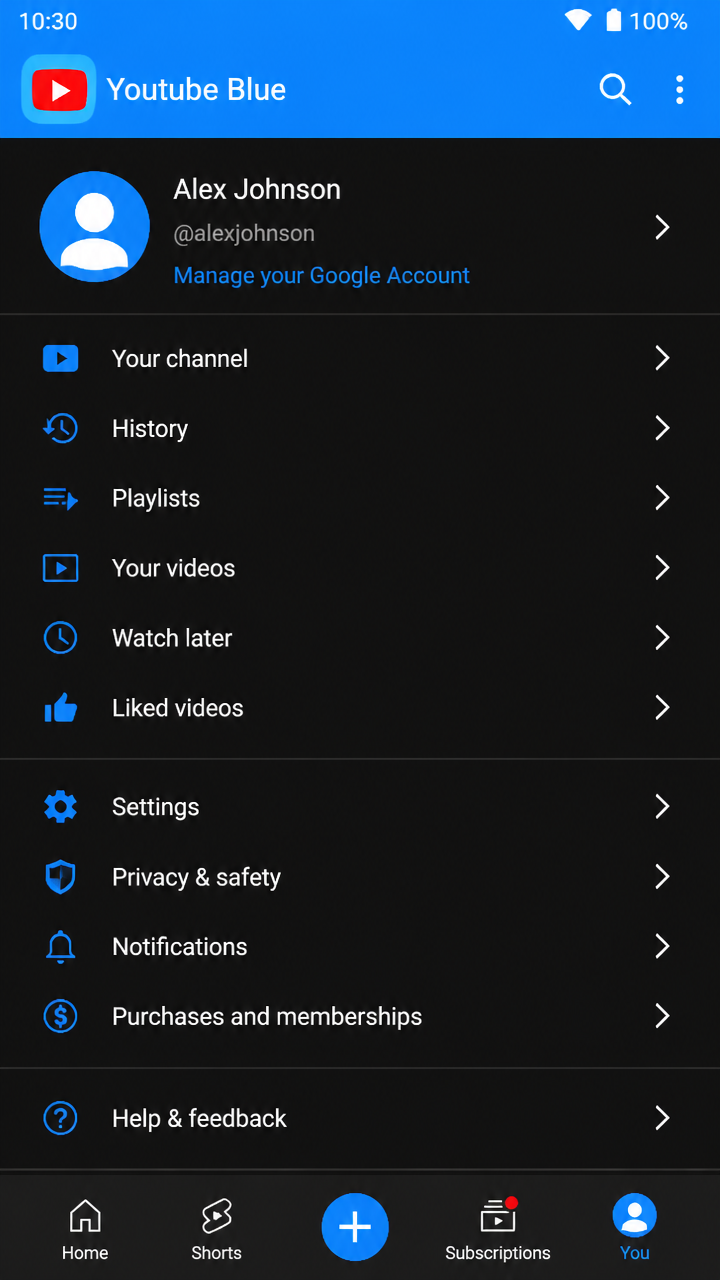Expand the Liked videos row chevron
The width and height of the screenshot is (720, 1280).
point(662,708)
